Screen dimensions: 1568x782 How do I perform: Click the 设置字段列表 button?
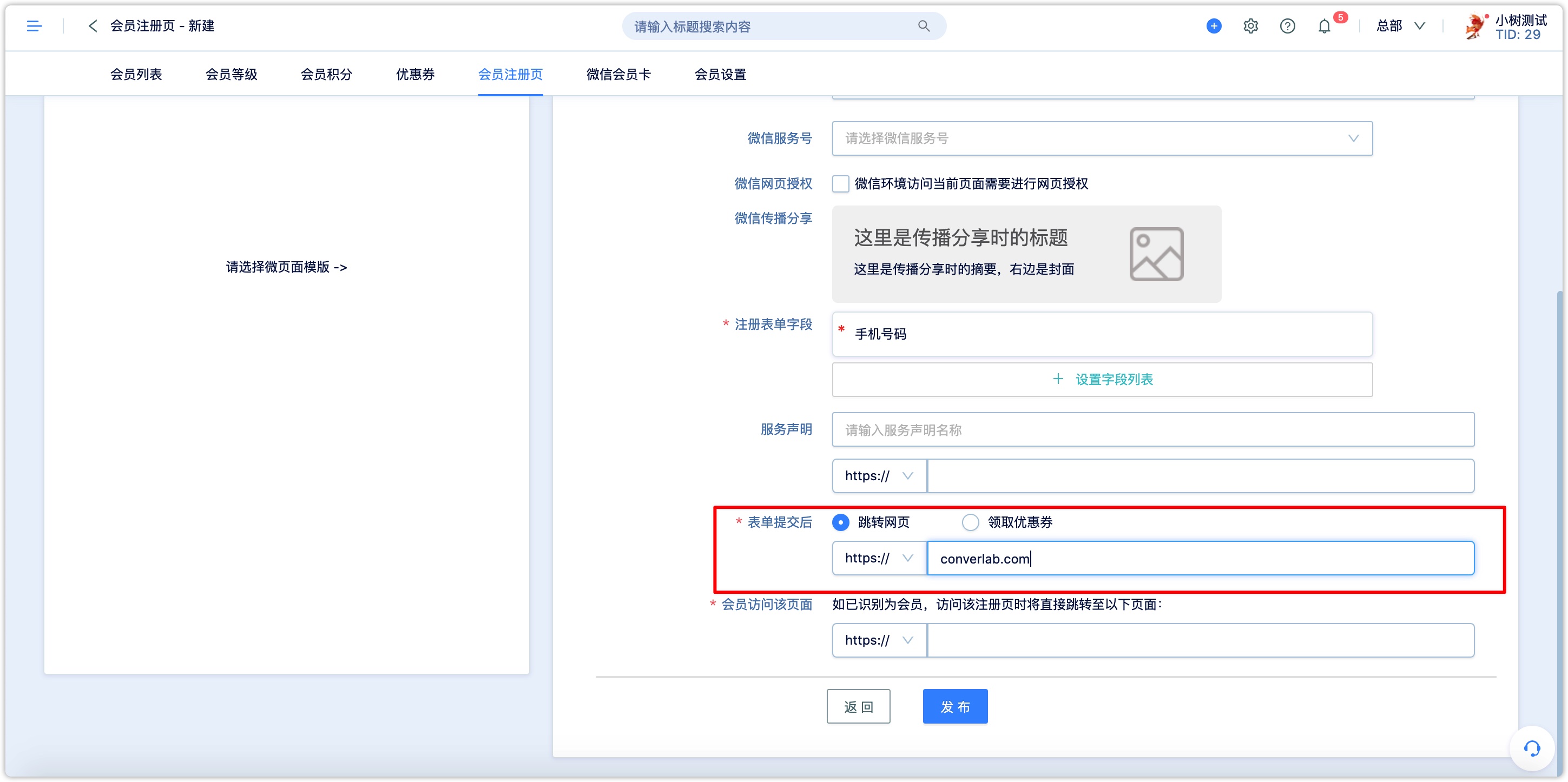[x=1102, y=380]
